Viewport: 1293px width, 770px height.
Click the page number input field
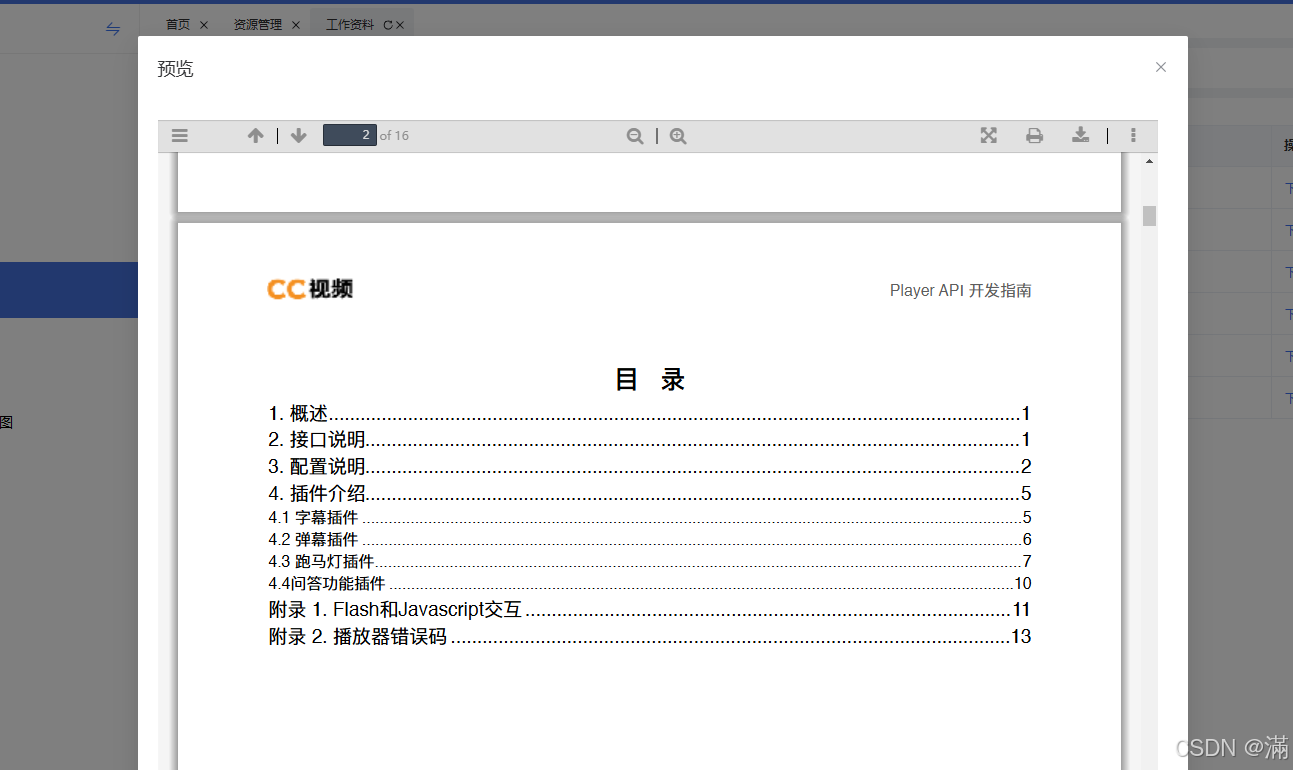click(x=349, y=135)
